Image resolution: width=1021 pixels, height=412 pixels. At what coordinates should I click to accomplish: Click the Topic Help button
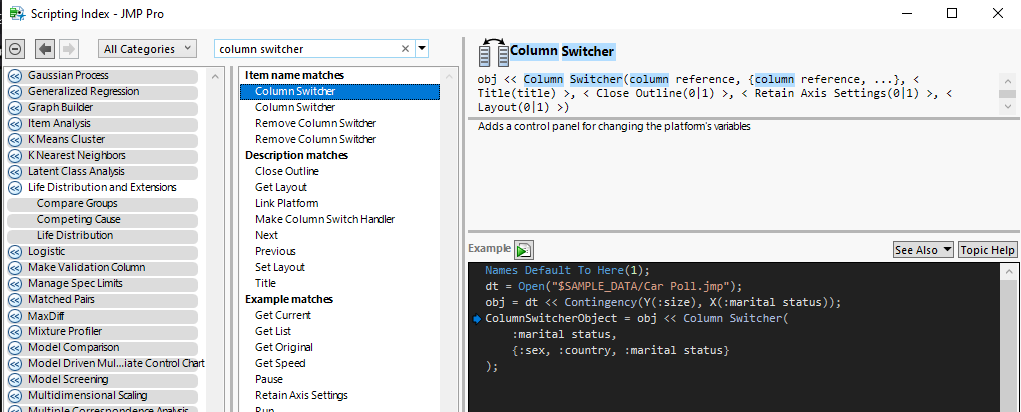[987, 250]
